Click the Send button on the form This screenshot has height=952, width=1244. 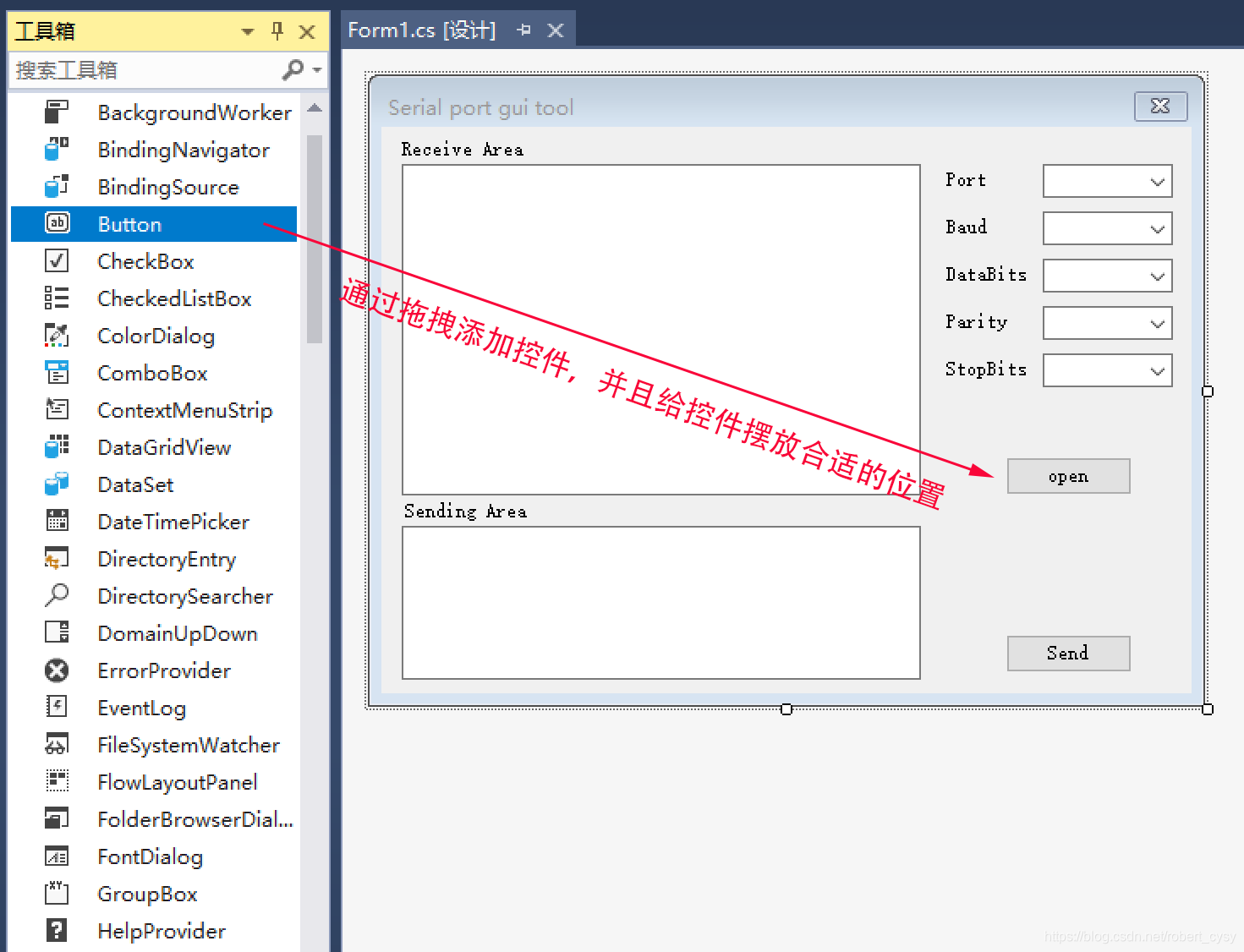point(1068,654)
